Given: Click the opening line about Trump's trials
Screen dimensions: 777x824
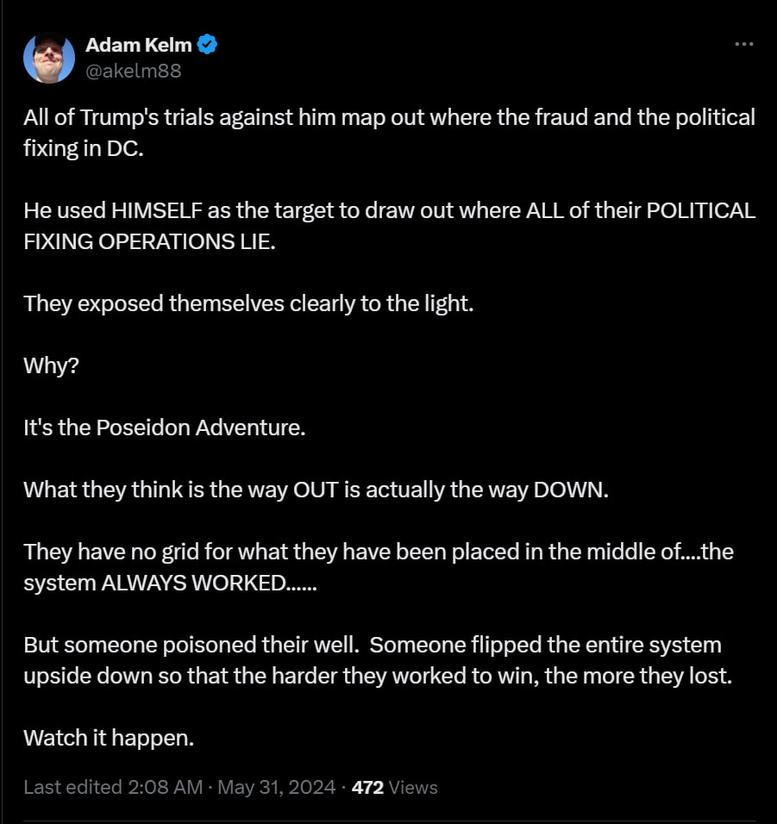Looking at the screenshot, I should [389, 118].
